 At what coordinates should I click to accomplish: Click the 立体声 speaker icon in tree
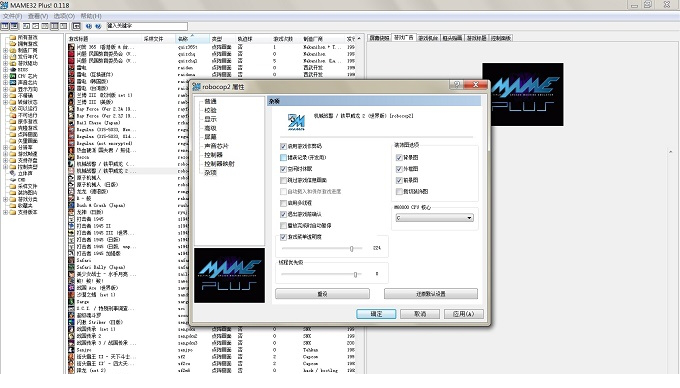13,173
